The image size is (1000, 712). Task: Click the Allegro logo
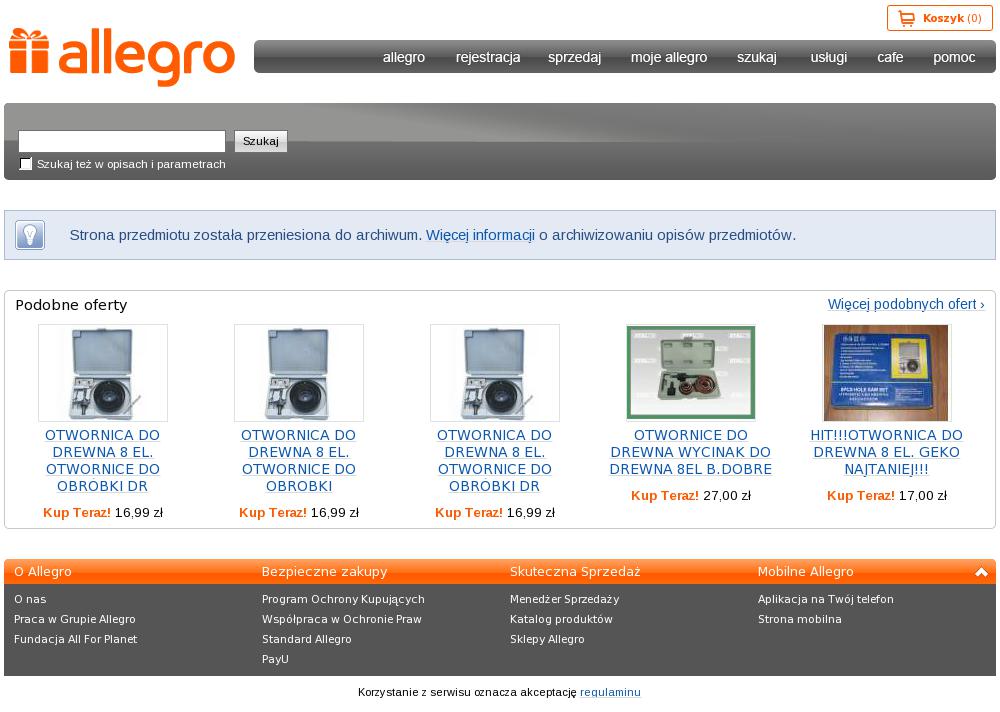(122, 57)
